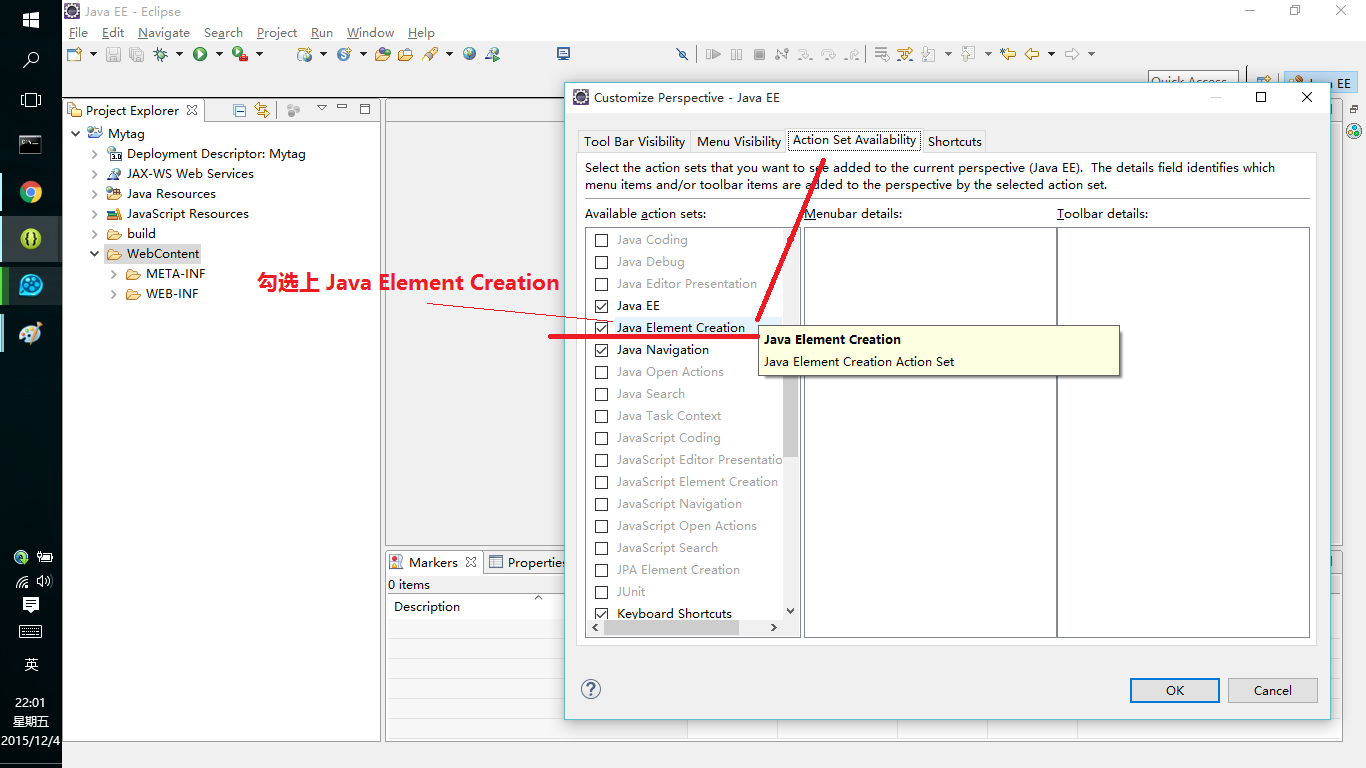Click Collapse All icon in Project Explorer

point(239,110)
